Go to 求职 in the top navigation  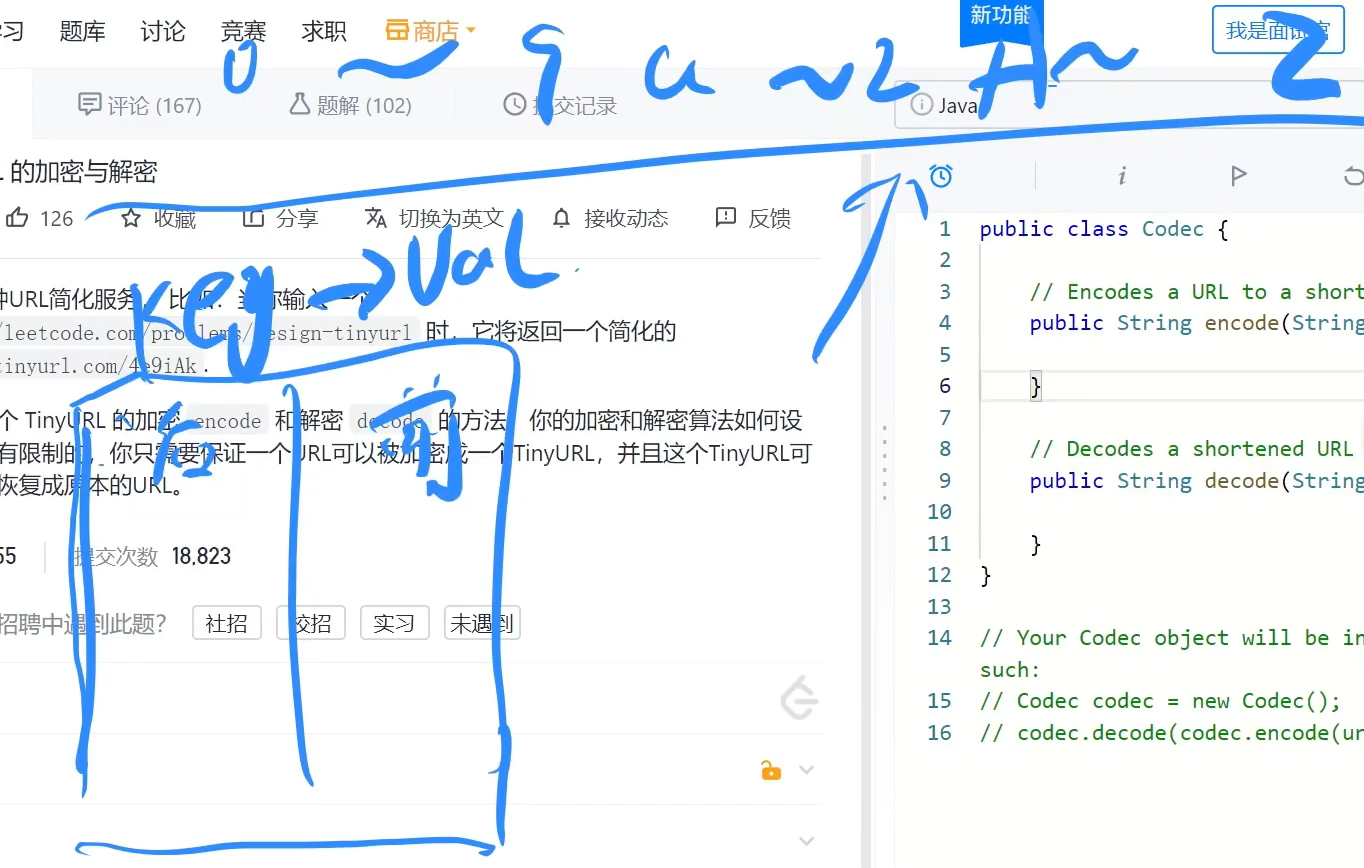324,31
